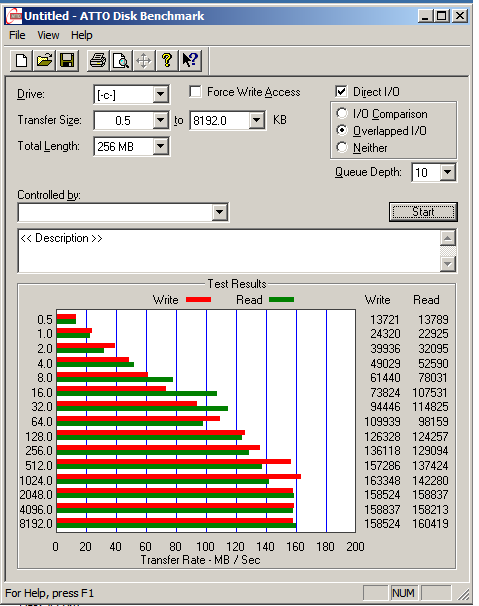Image resolution: width=479 pixels, height=606 pixels.
Task: Click inside the Description text box
Action: (x=229, y=251)
